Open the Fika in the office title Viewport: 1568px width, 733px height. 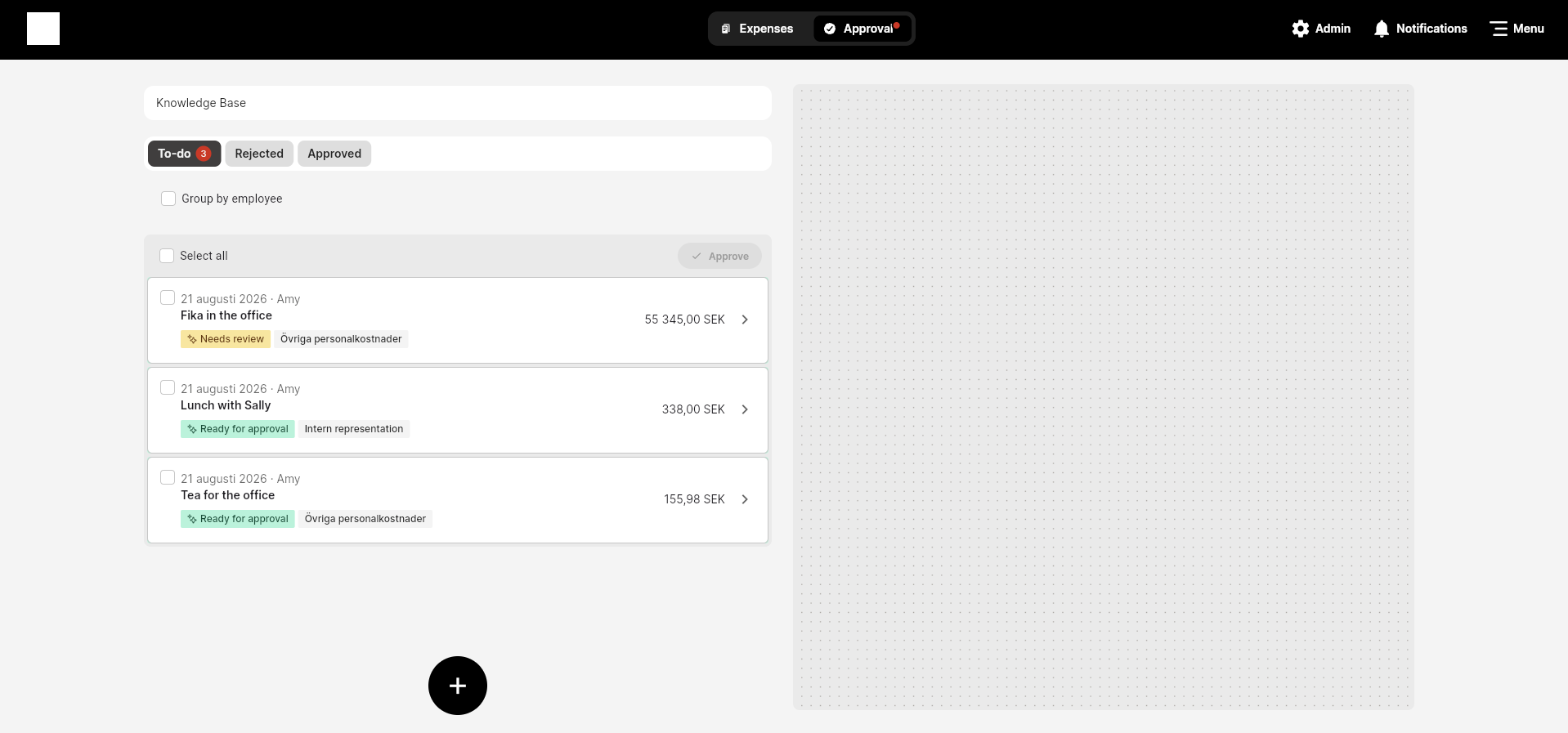click(x=226, y=315)
